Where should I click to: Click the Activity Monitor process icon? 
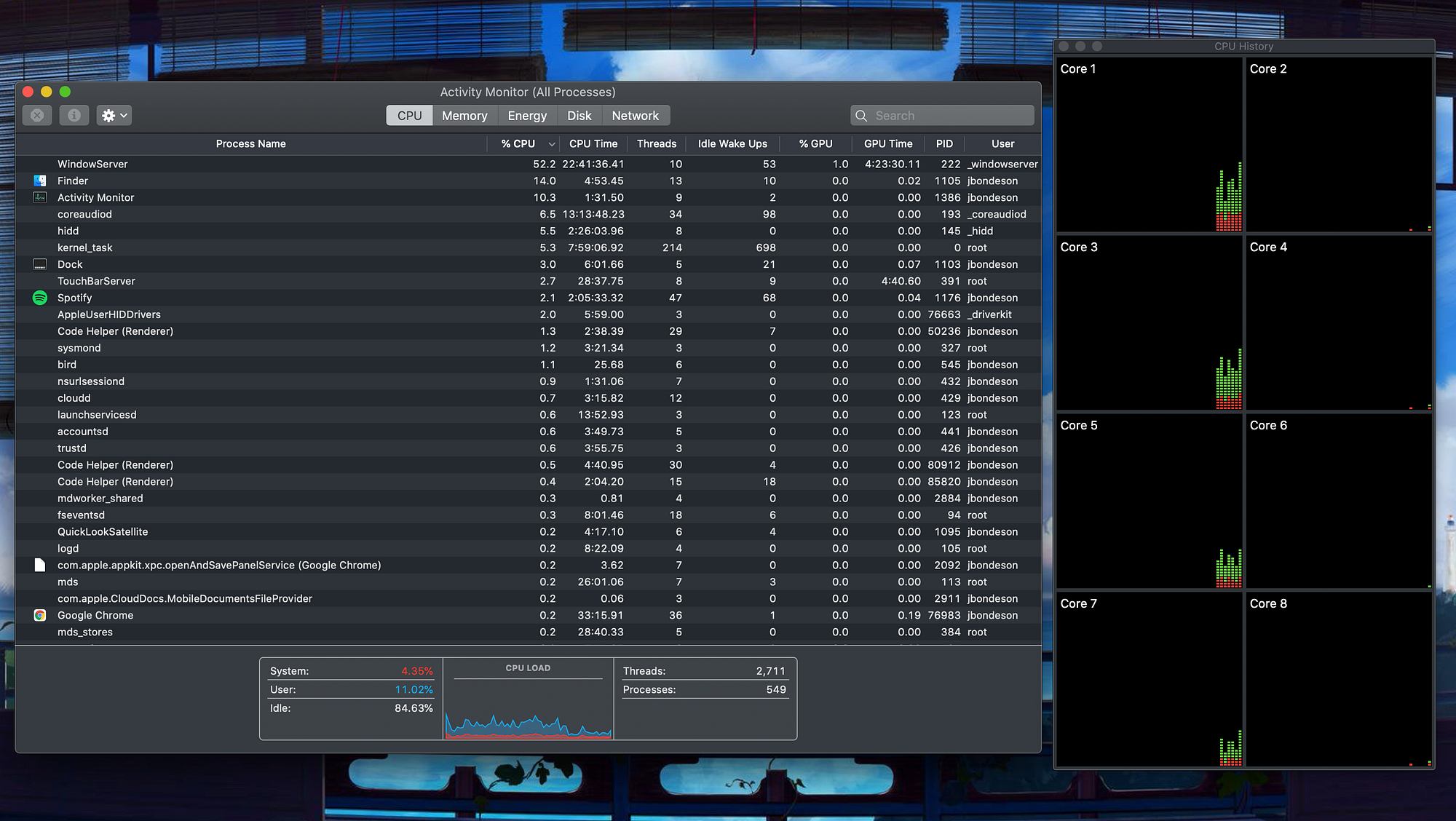click(x=40, y=197)
